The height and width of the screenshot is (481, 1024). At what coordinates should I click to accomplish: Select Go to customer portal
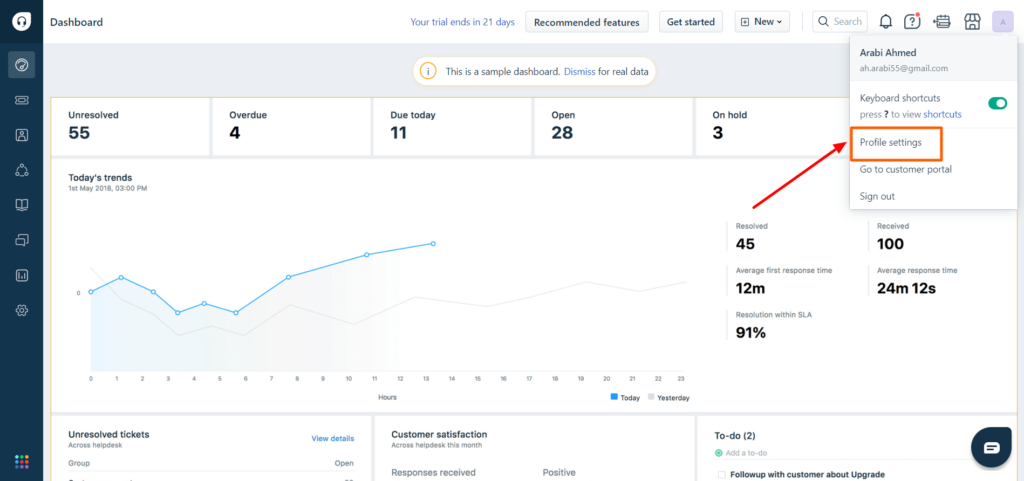click(x=905, y=170)
